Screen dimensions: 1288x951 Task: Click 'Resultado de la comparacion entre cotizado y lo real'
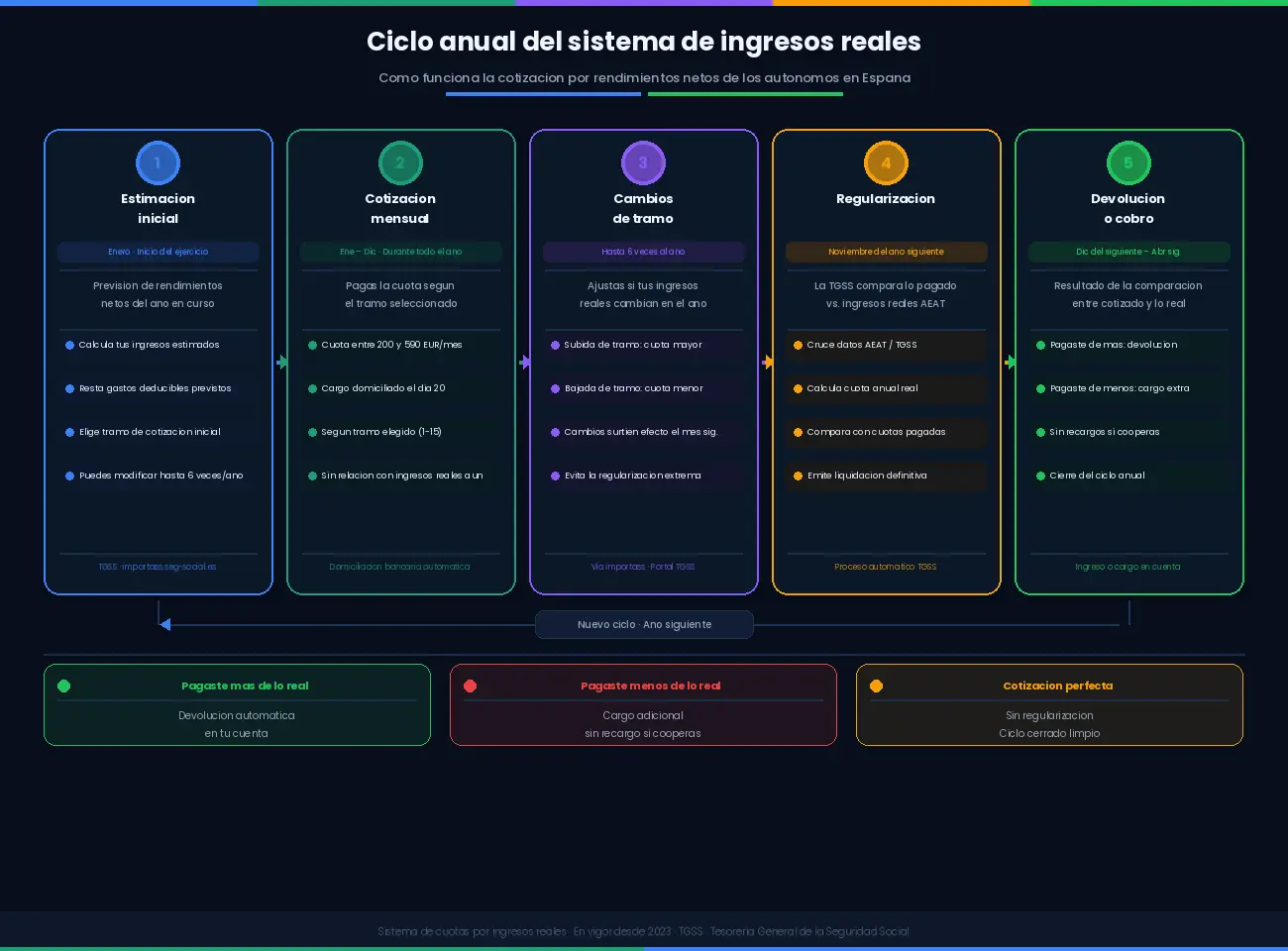1128,294
